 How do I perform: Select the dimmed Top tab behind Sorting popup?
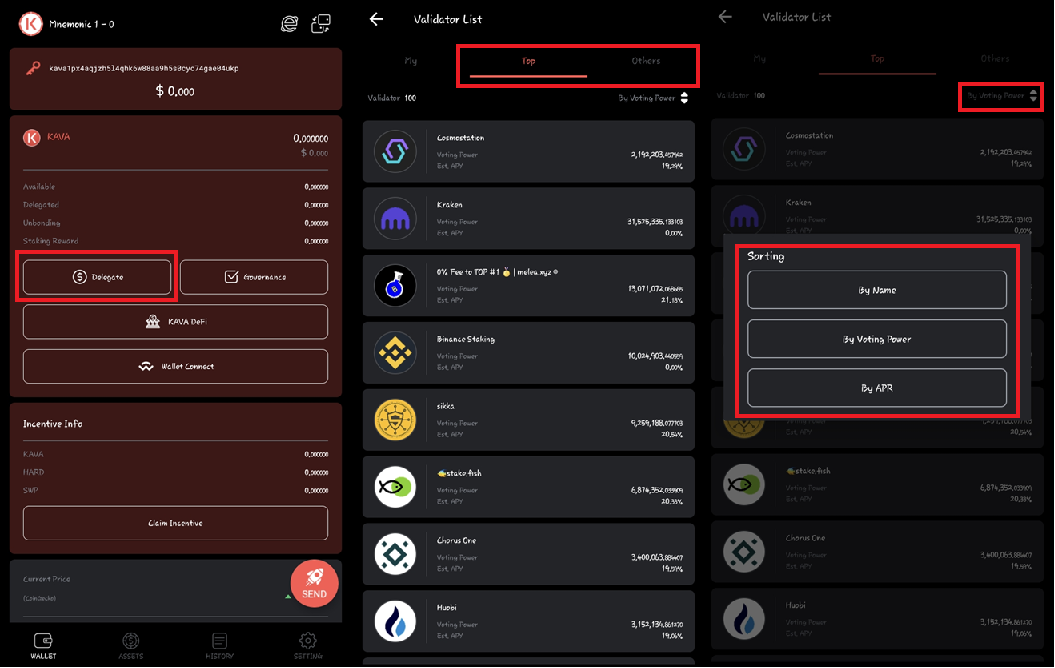(x=877, y=59)
